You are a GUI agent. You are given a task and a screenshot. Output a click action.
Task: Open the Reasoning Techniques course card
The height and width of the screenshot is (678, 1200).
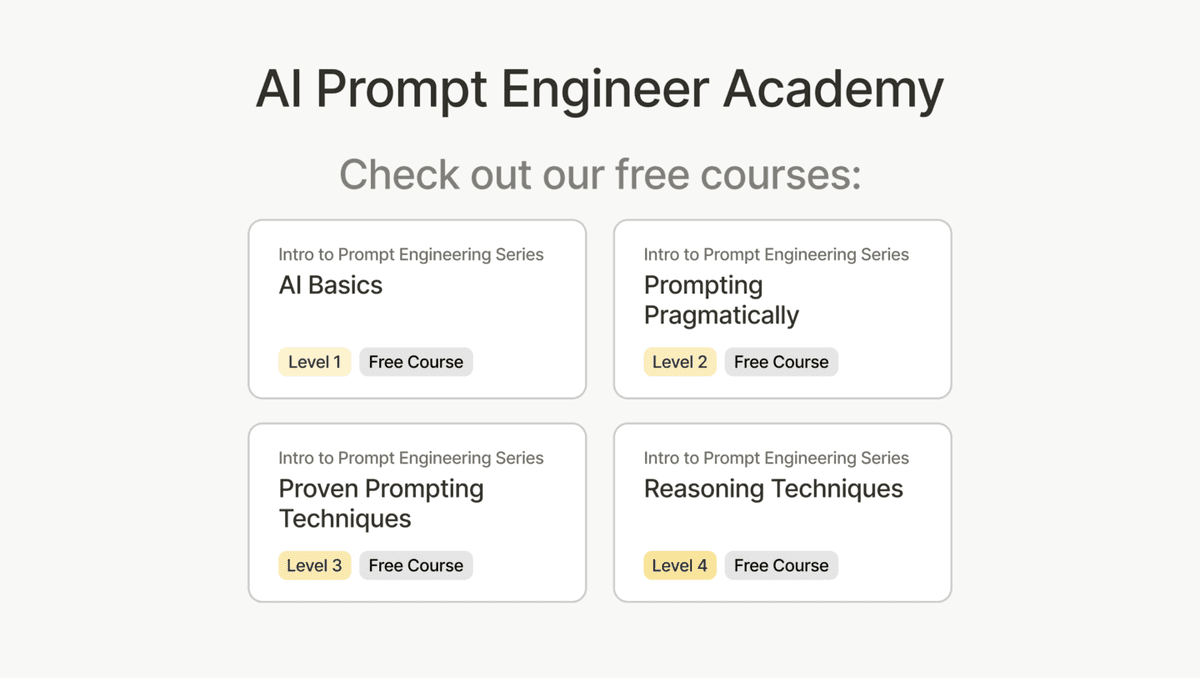[783, 512]
